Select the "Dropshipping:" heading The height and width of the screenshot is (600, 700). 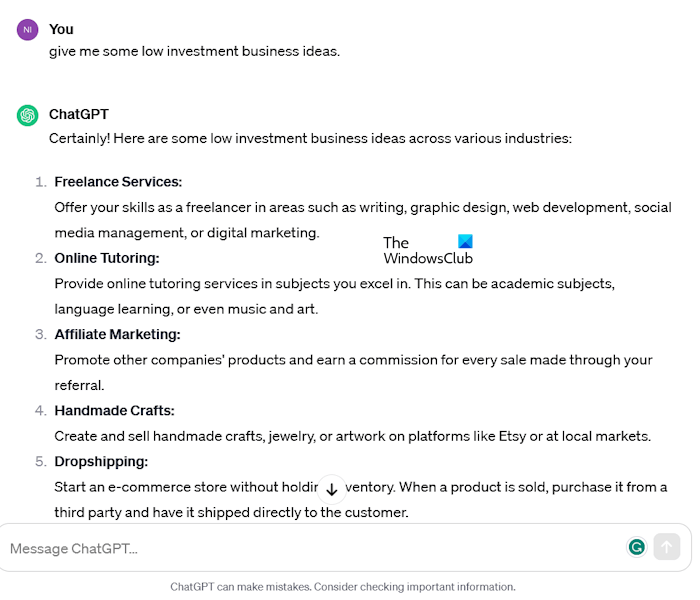pyautogui.click(x=101, y=461)
